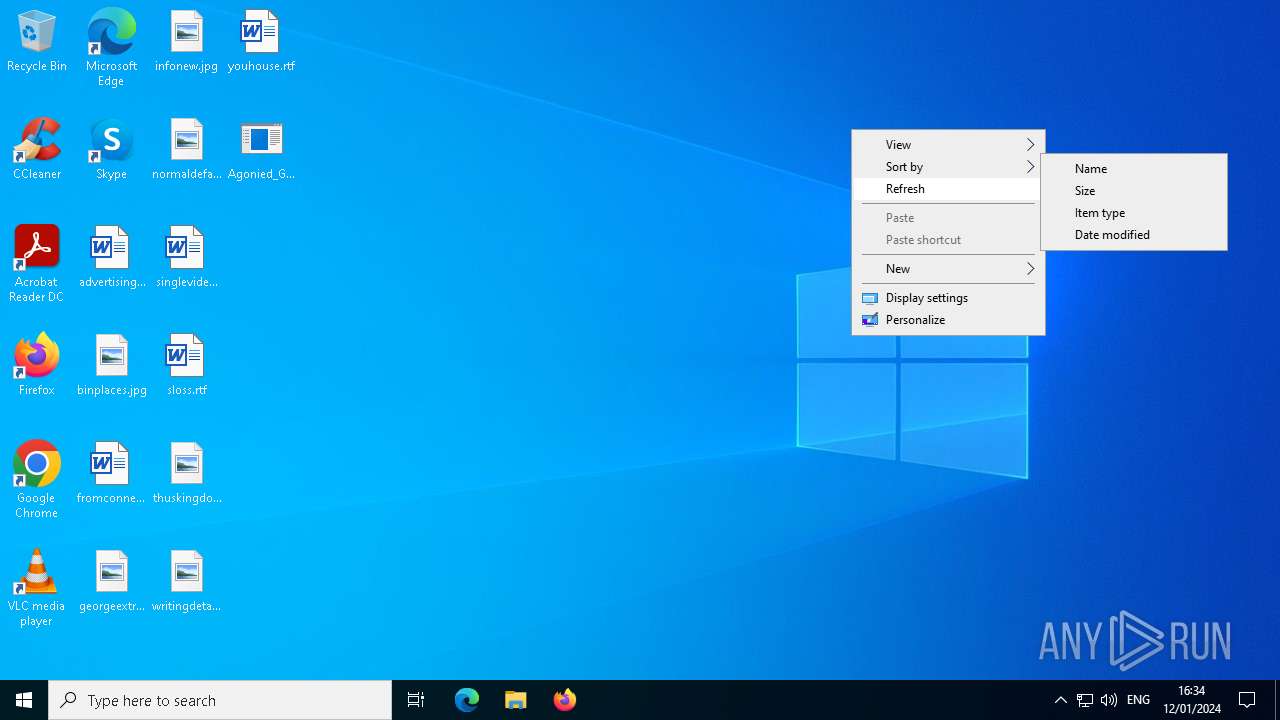Choose Refresh from the context menu

coord(948,189)
